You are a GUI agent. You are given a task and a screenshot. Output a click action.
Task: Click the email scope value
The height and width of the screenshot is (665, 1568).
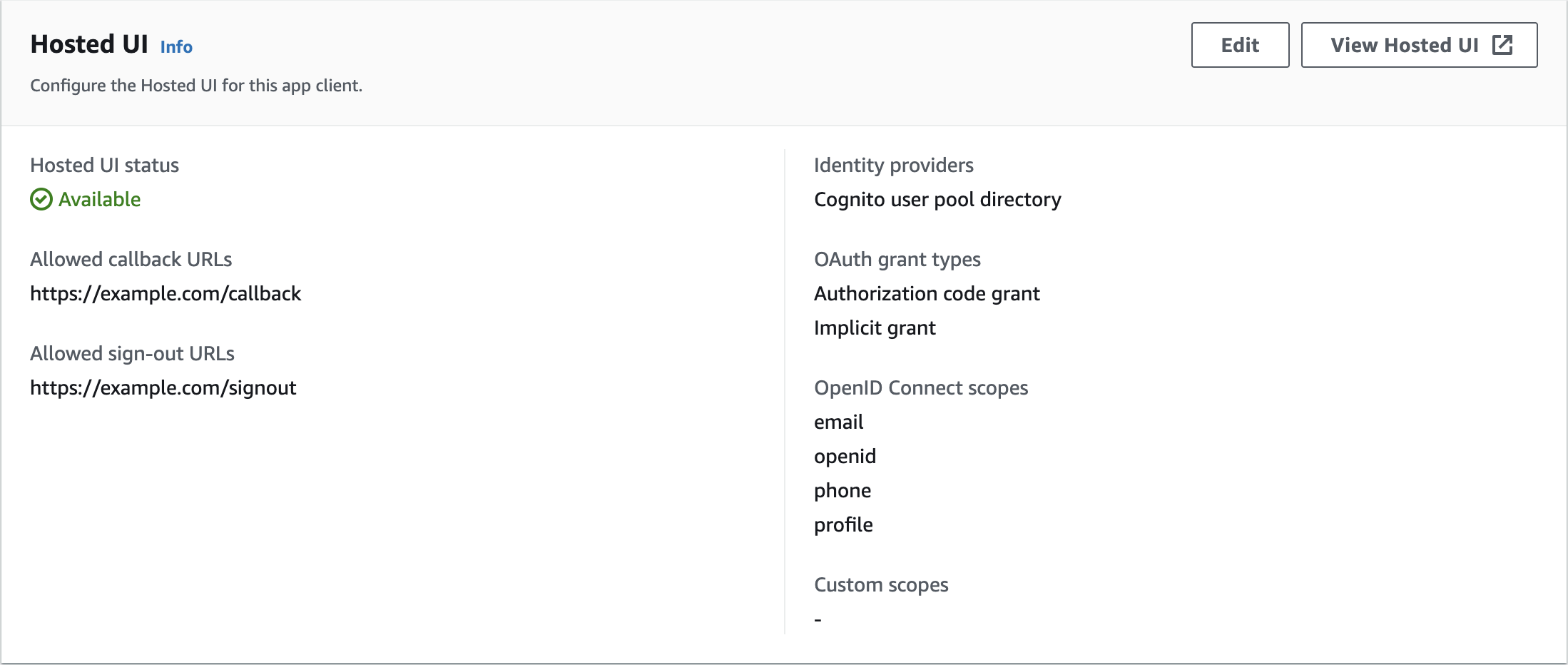[838, 422]
